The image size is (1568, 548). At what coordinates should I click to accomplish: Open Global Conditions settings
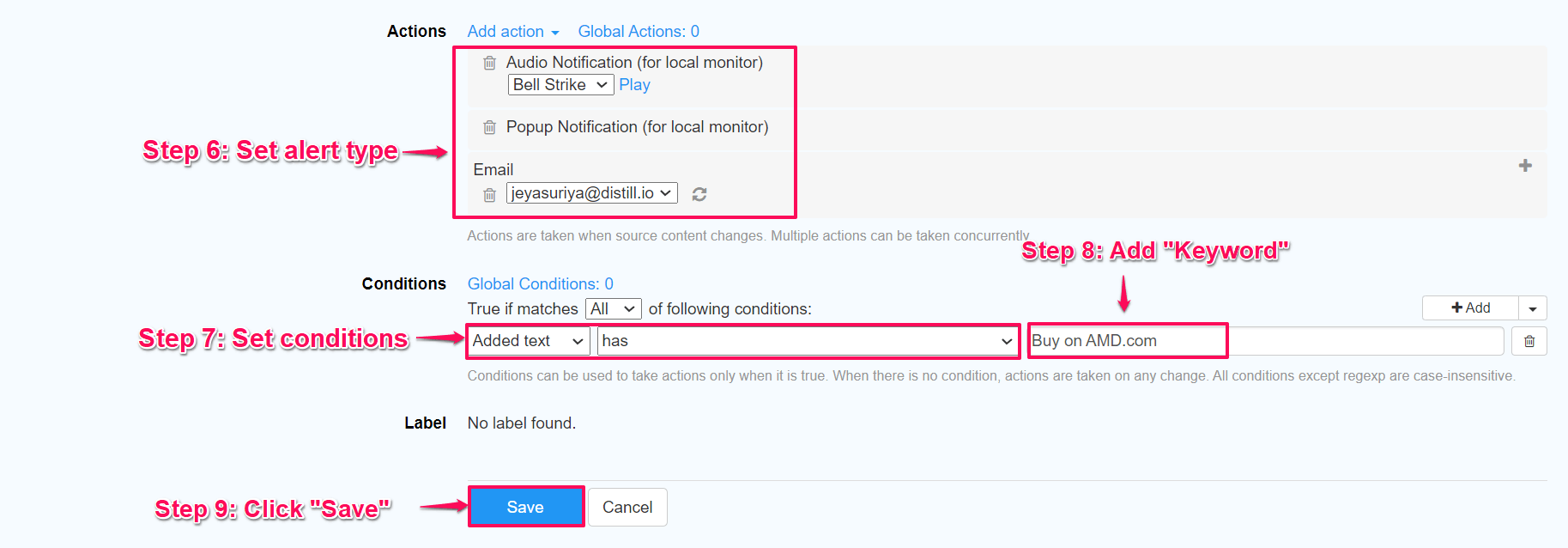click(x=540, y=283)
